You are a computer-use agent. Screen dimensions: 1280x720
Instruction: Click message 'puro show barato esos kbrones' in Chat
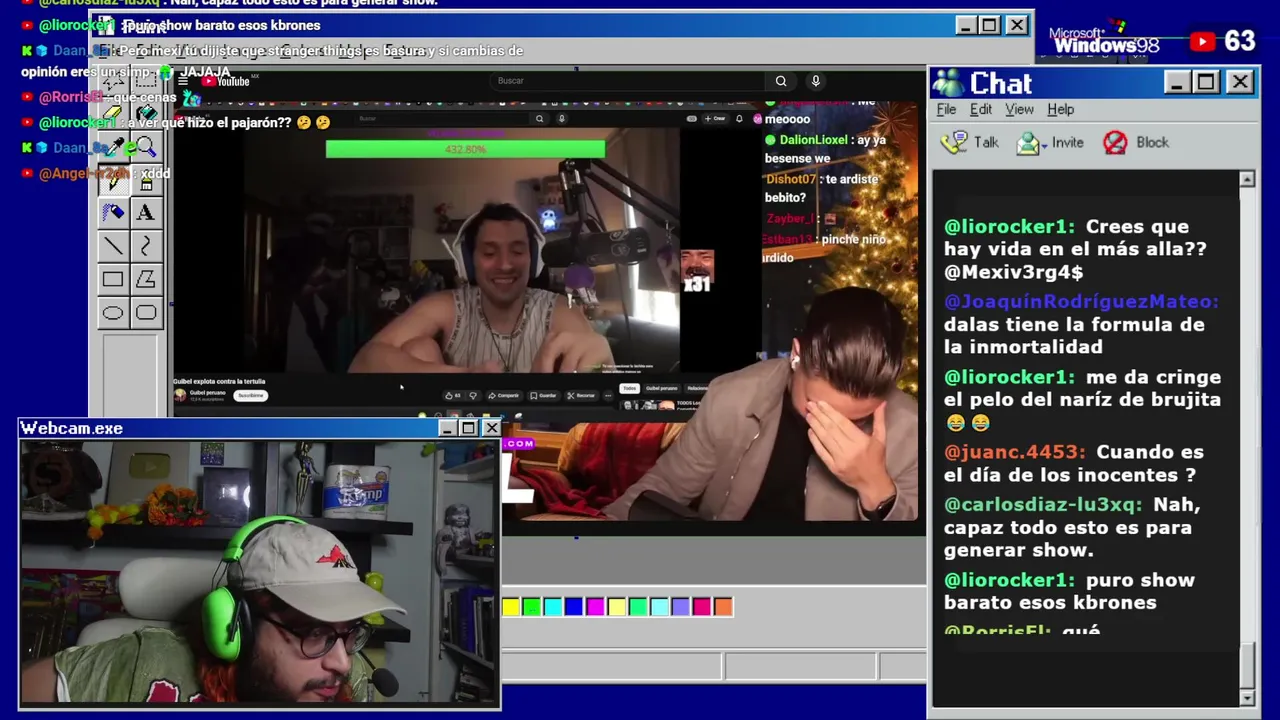(x=1070, y=591)
